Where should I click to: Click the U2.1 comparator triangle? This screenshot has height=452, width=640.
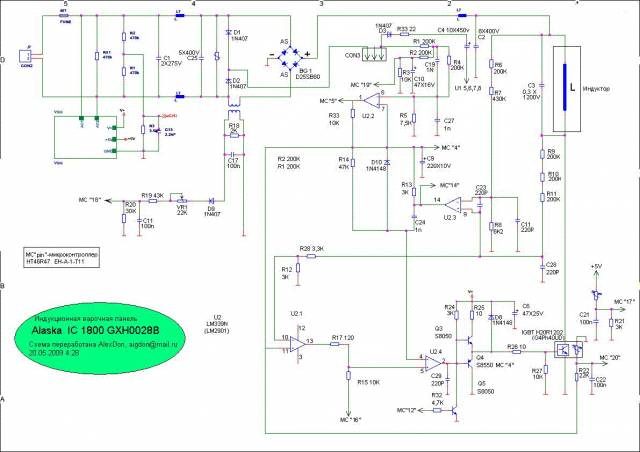tap(297, 344)
